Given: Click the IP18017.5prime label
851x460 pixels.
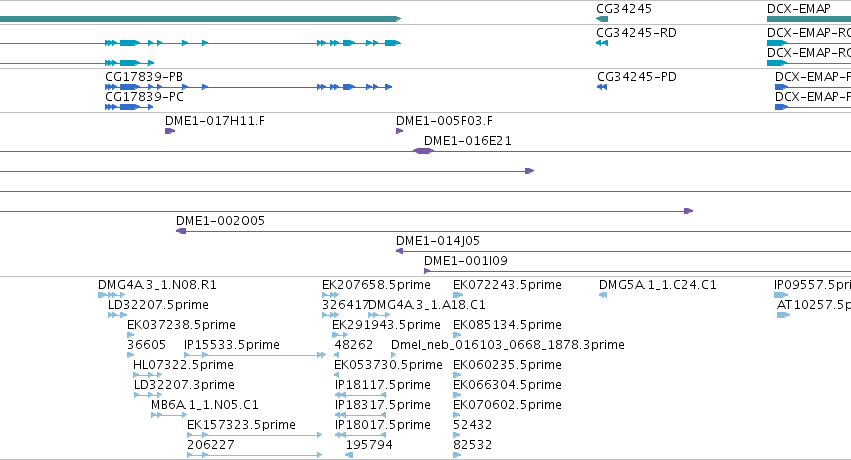Looking at the screenshot, I should (383, 425).
